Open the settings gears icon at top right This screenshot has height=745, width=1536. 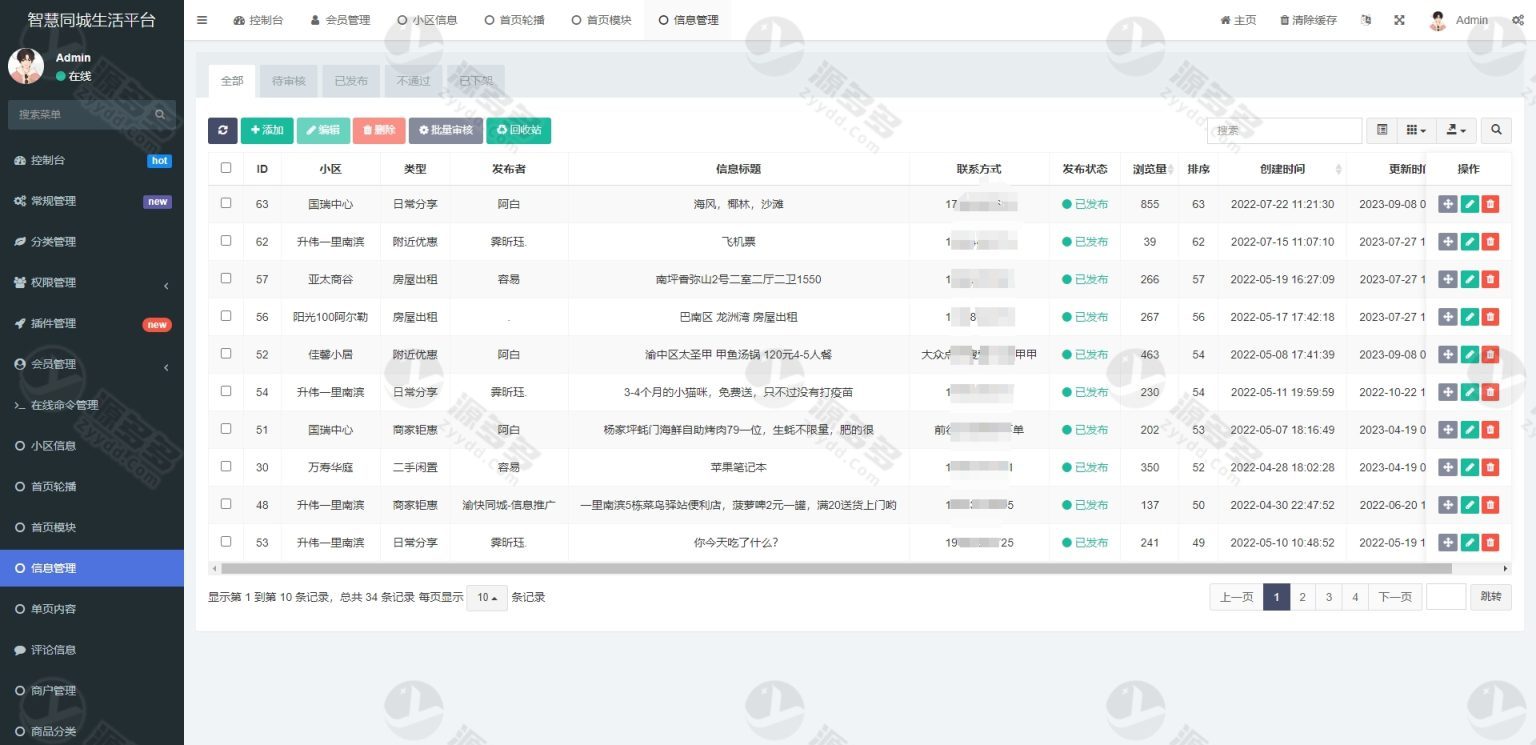click(1517, 20)
